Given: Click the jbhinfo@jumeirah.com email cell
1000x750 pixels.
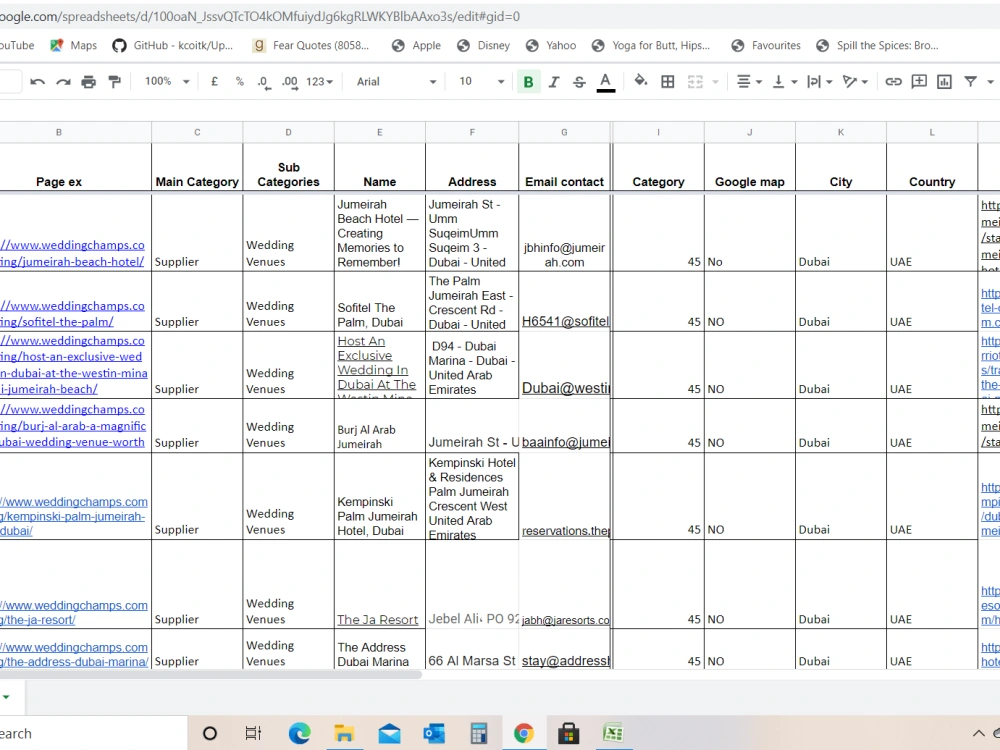Looking at the screenshot, I should tap(564, 233).
